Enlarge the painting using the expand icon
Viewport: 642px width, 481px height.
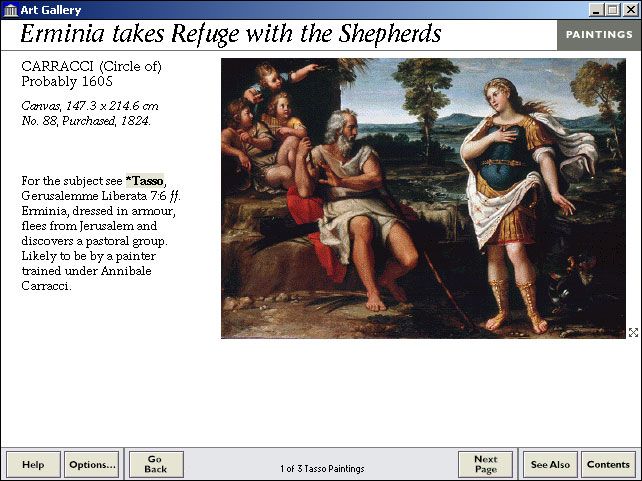click(x=633, y=332)
